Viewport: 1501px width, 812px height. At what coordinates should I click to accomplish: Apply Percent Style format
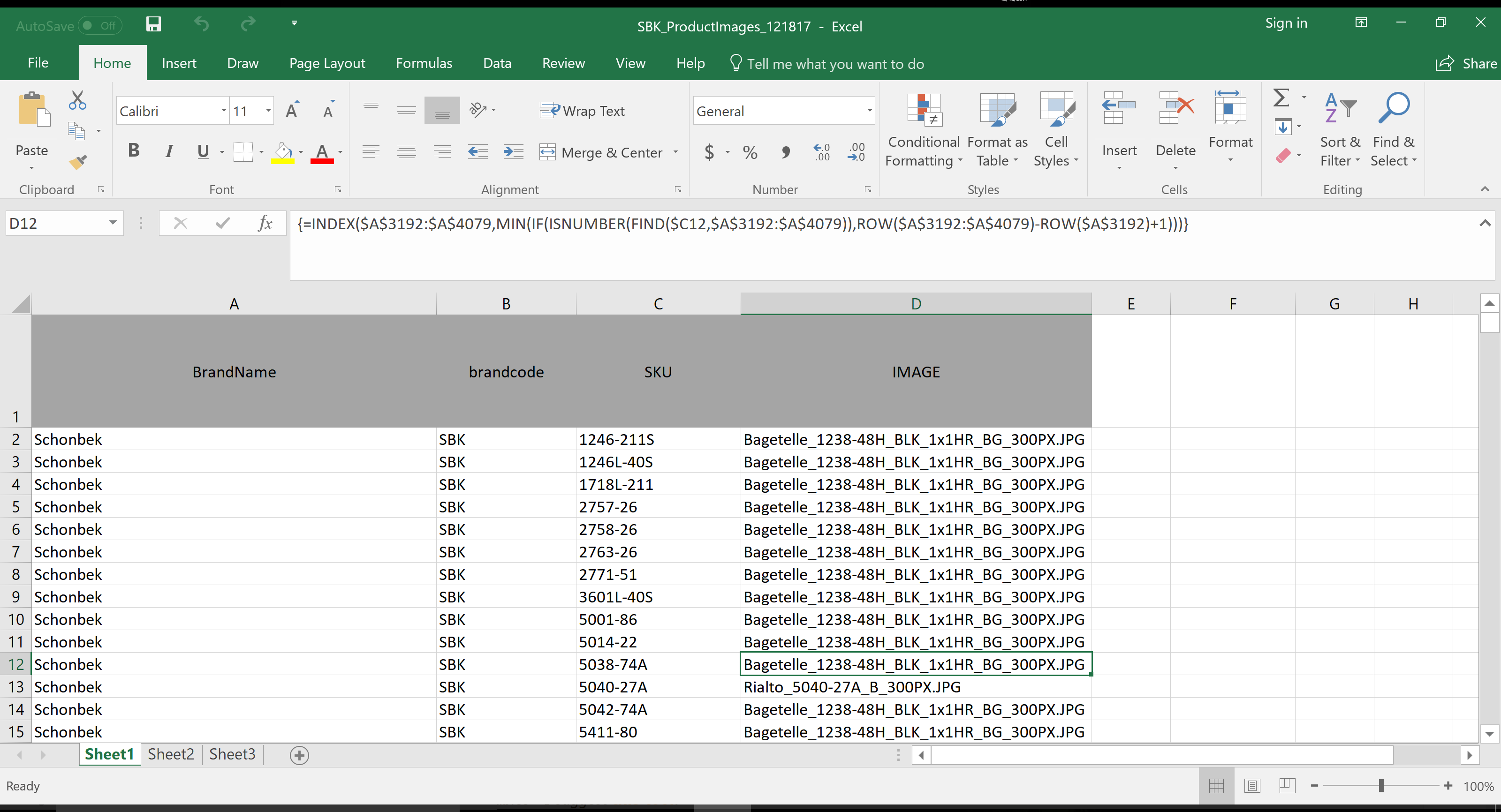(750, 153)
